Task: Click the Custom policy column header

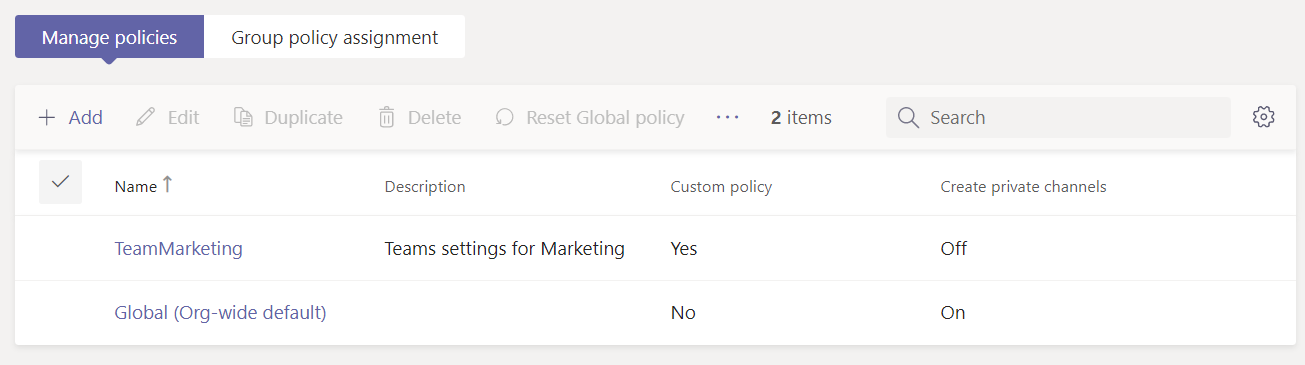Action: pyautogui.click(x=721, y=187)
